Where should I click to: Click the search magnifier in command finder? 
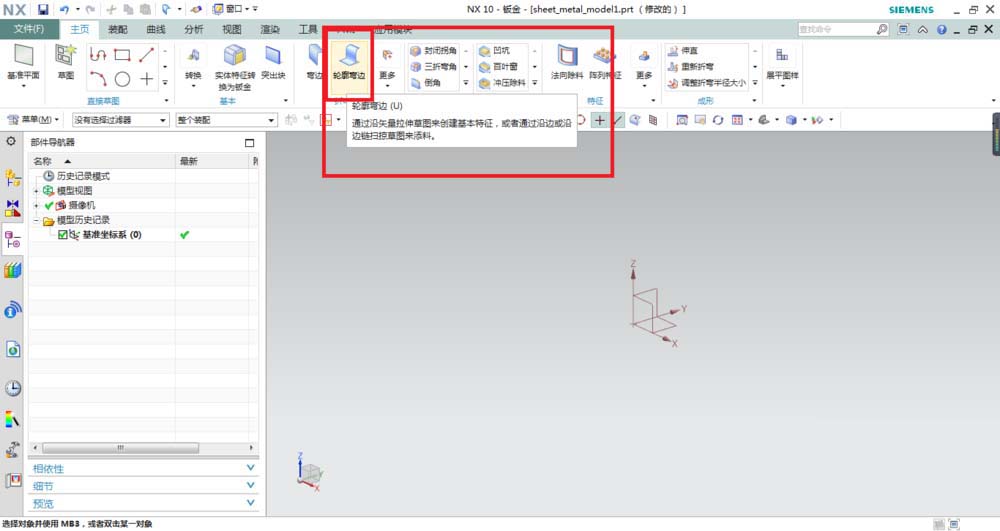point(881,29)
